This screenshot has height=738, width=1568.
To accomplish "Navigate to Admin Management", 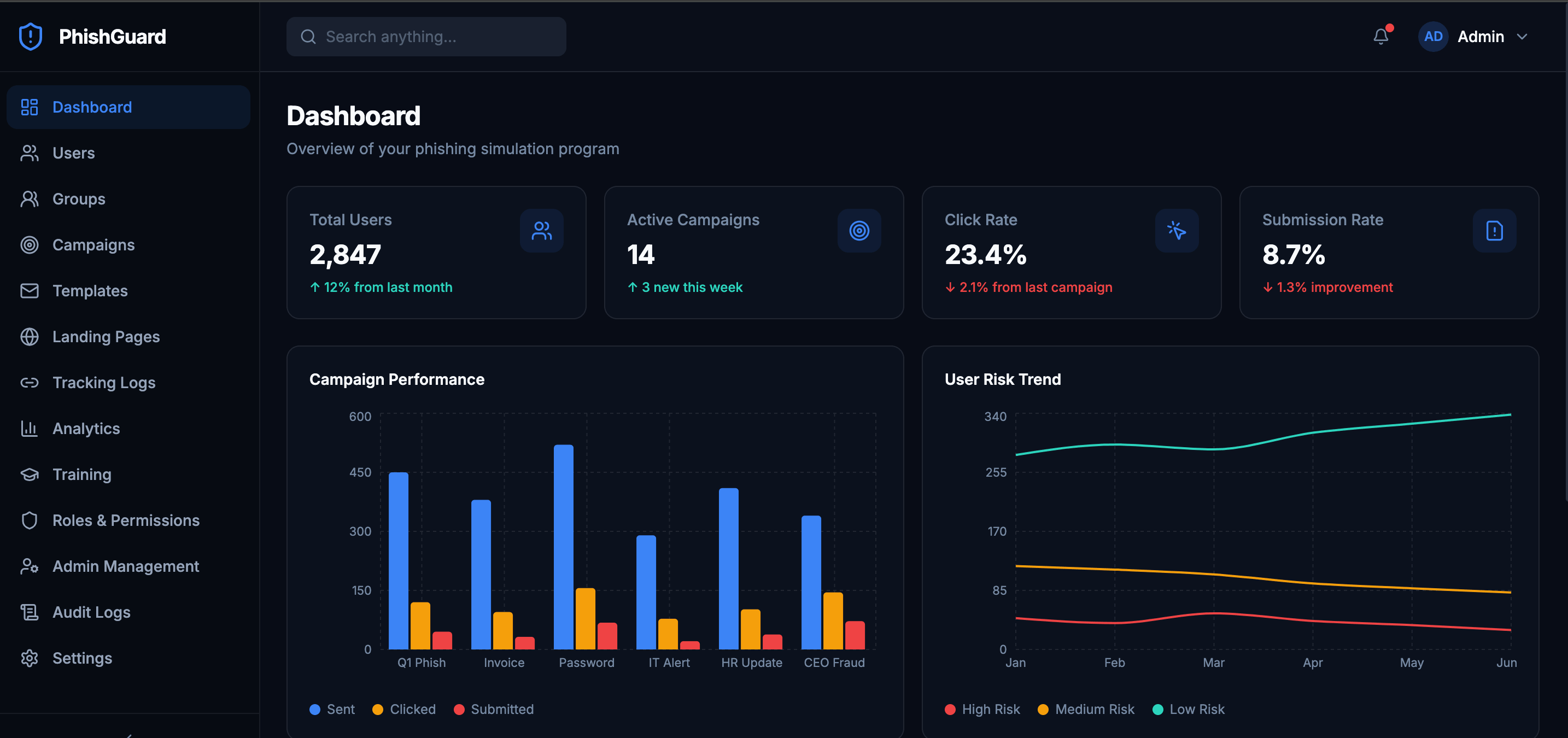I will (128, 566).
